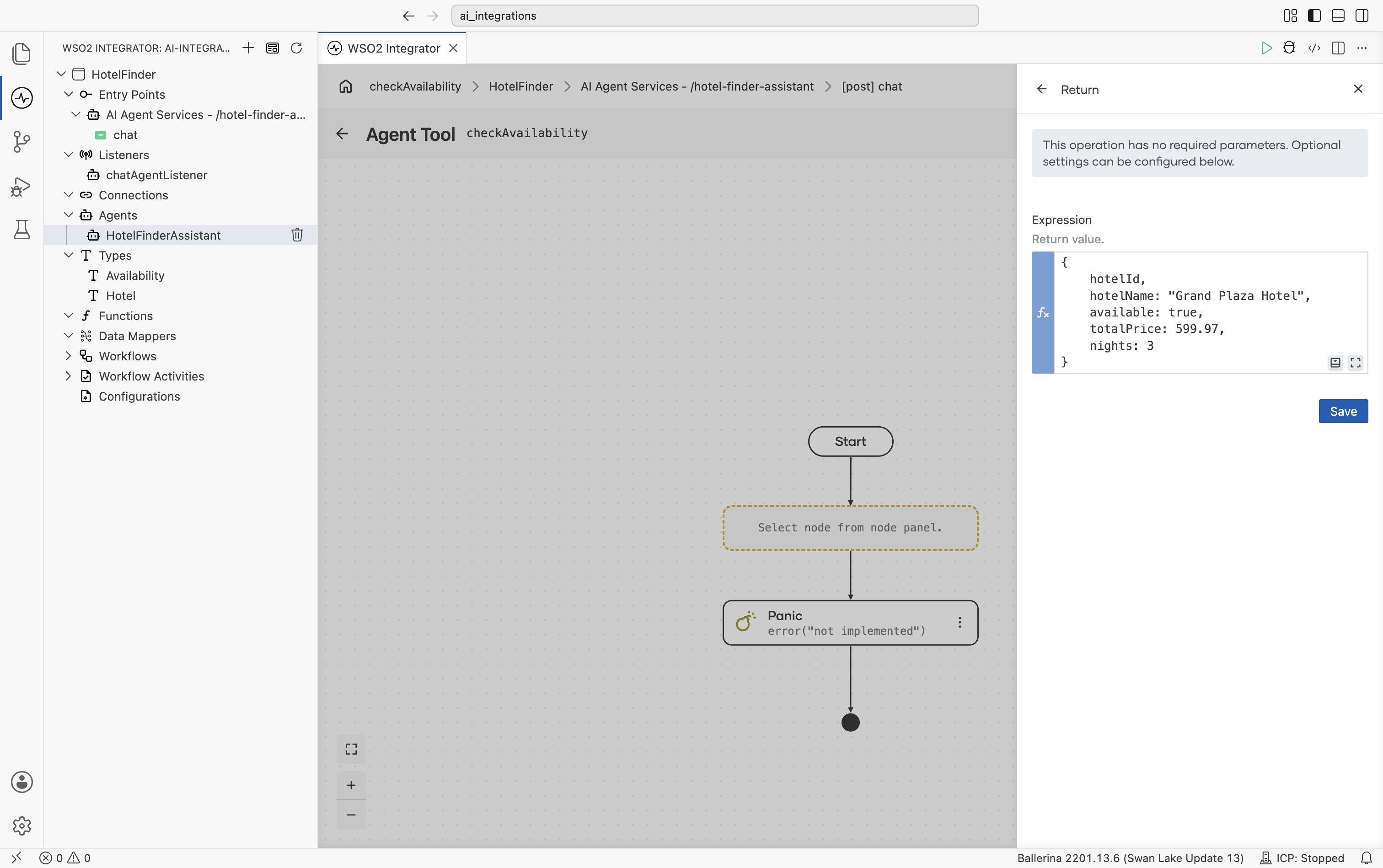The width and height of the screenshot is (1383, 868).
Task: Select the WSO2 Integrator editor tab
Action: coord(393,48)
